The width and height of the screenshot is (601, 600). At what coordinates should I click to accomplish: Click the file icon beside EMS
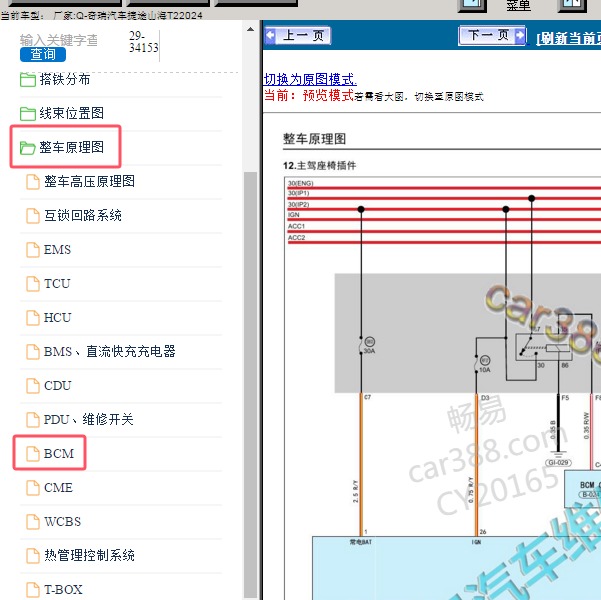click(33, 250)
